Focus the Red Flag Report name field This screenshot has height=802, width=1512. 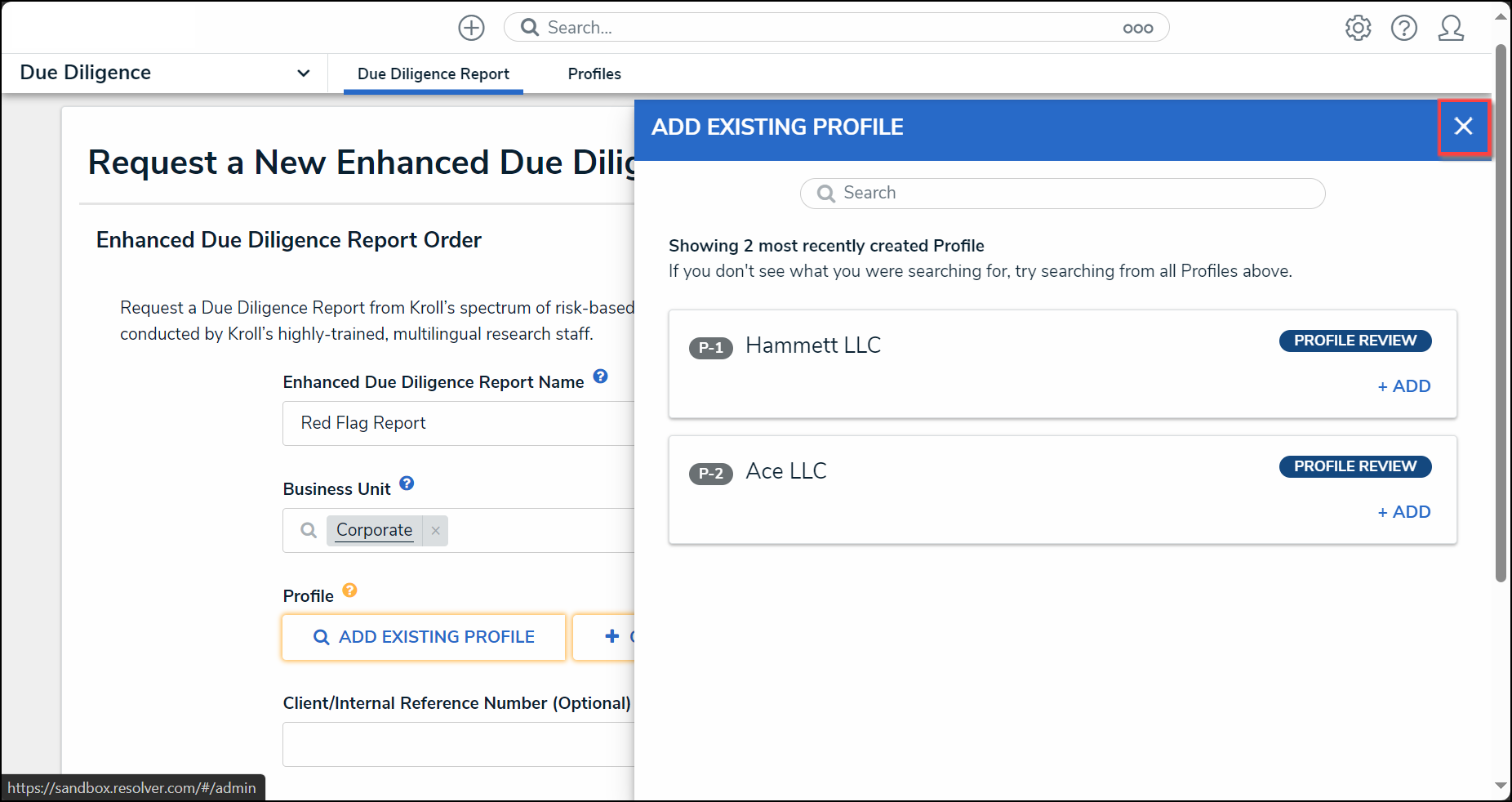point(458,423)
